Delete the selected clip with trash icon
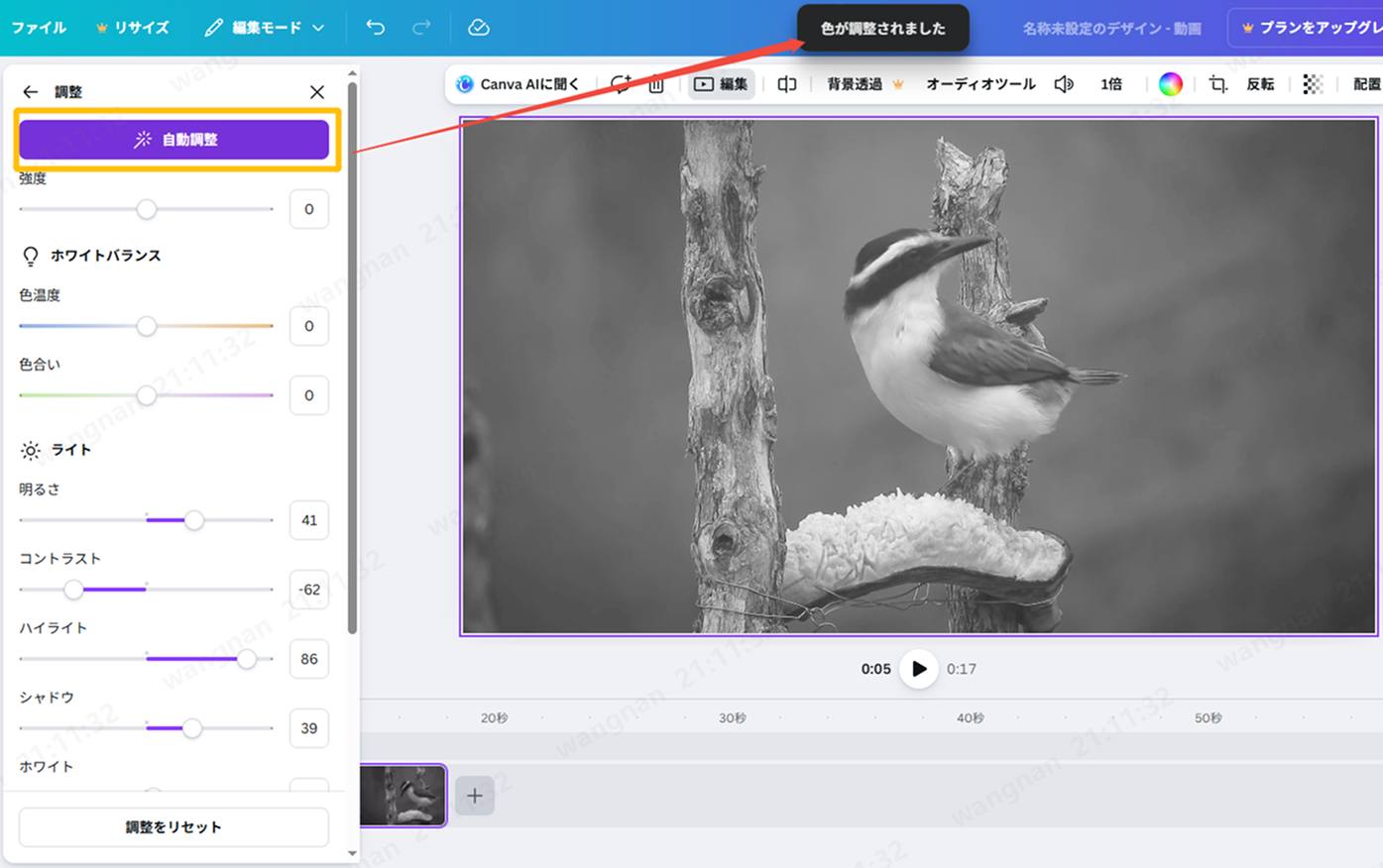Image resolution: width=1383 pixels, height=868 pixels. (655, 84)
